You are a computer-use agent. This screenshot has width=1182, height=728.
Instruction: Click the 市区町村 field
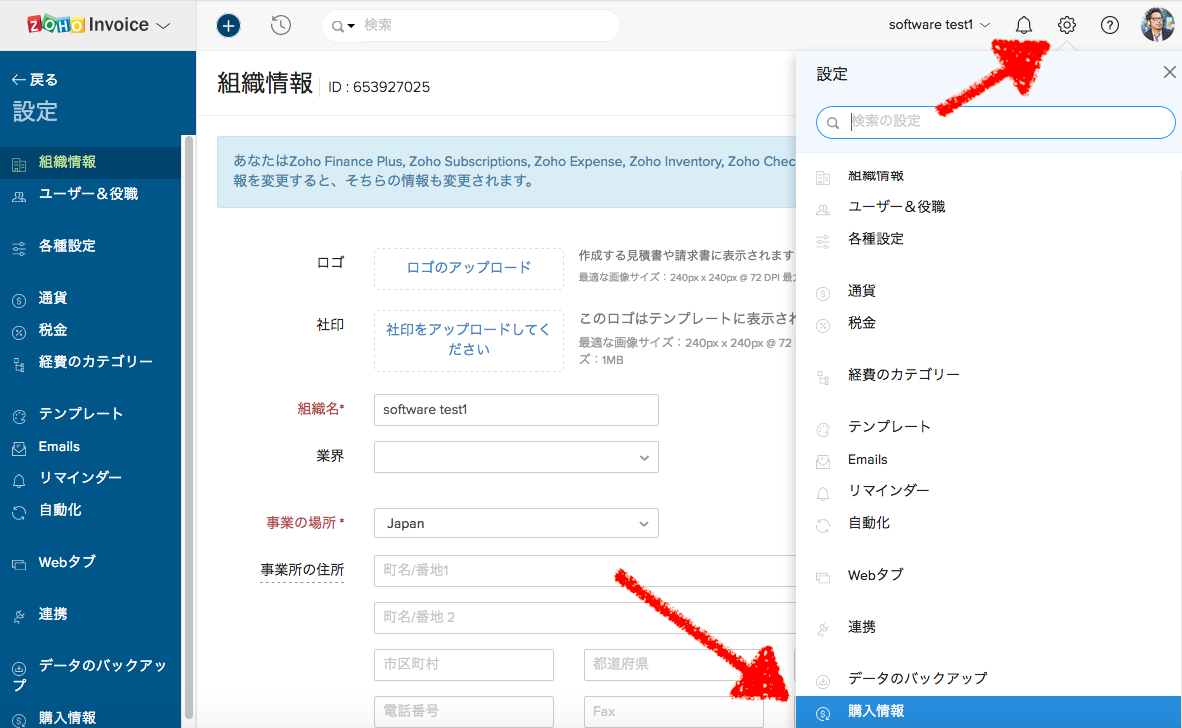tap(464, 665)
